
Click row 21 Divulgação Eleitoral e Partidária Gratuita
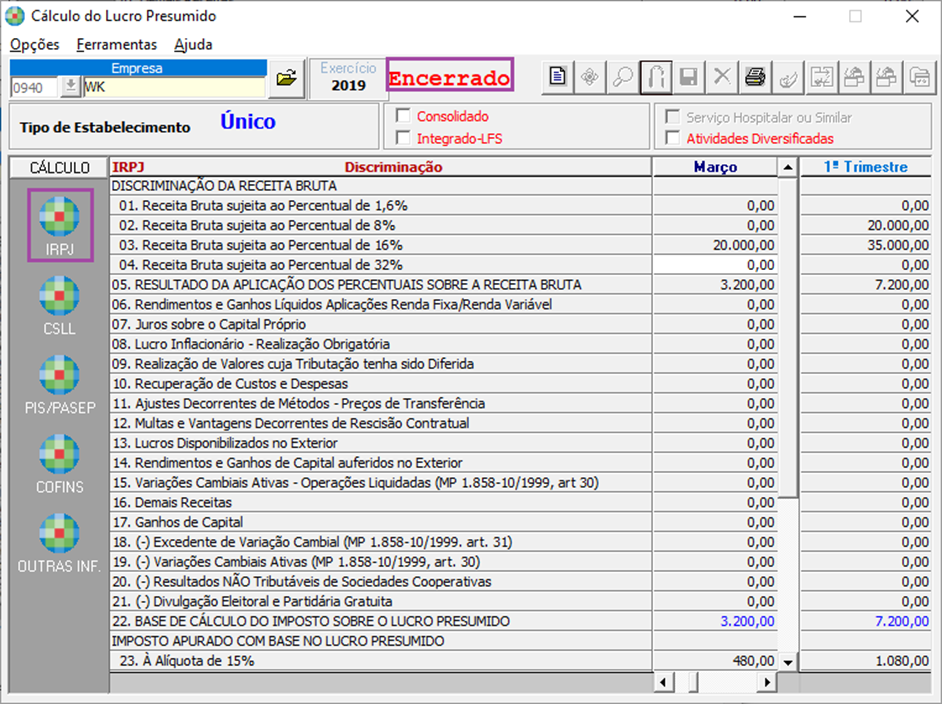click(x=381, y=601)
